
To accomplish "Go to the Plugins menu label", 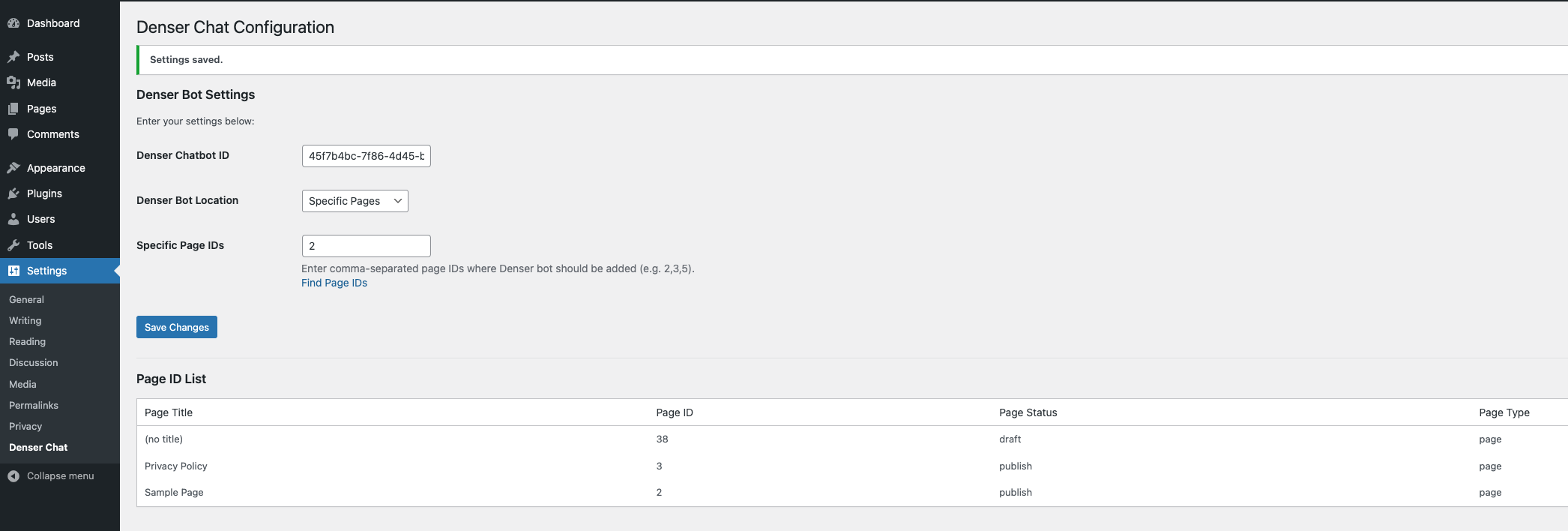I will (44, 193).
